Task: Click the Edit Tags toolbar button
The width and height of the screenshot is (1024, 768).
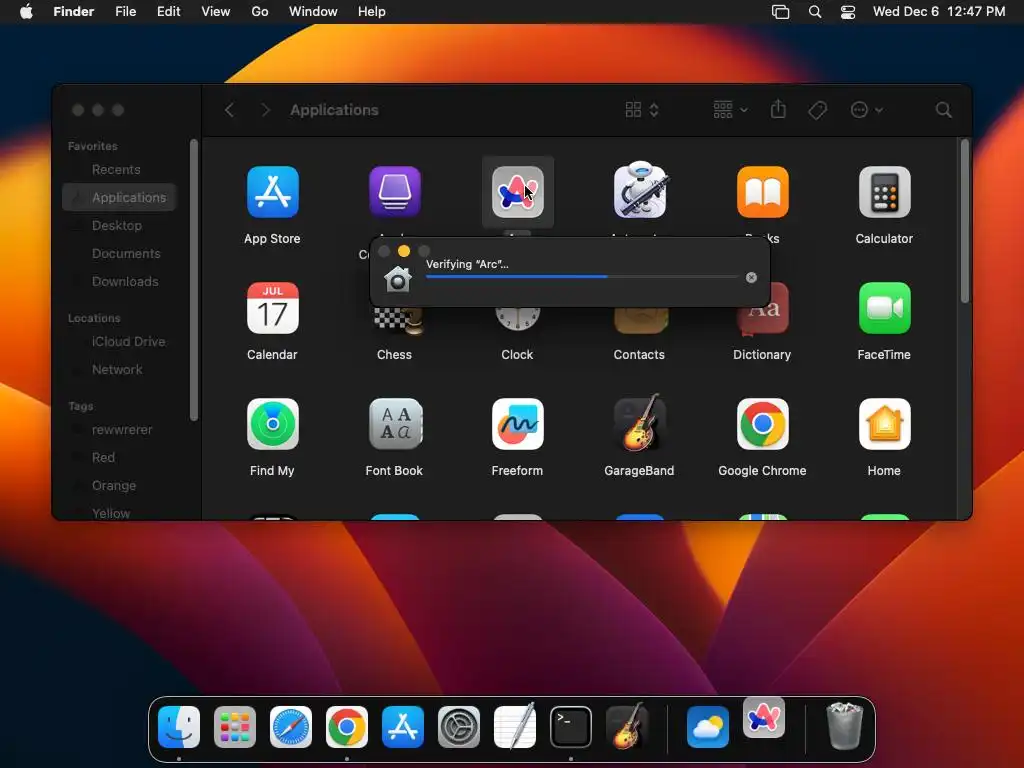Action: tap(817, 110)
